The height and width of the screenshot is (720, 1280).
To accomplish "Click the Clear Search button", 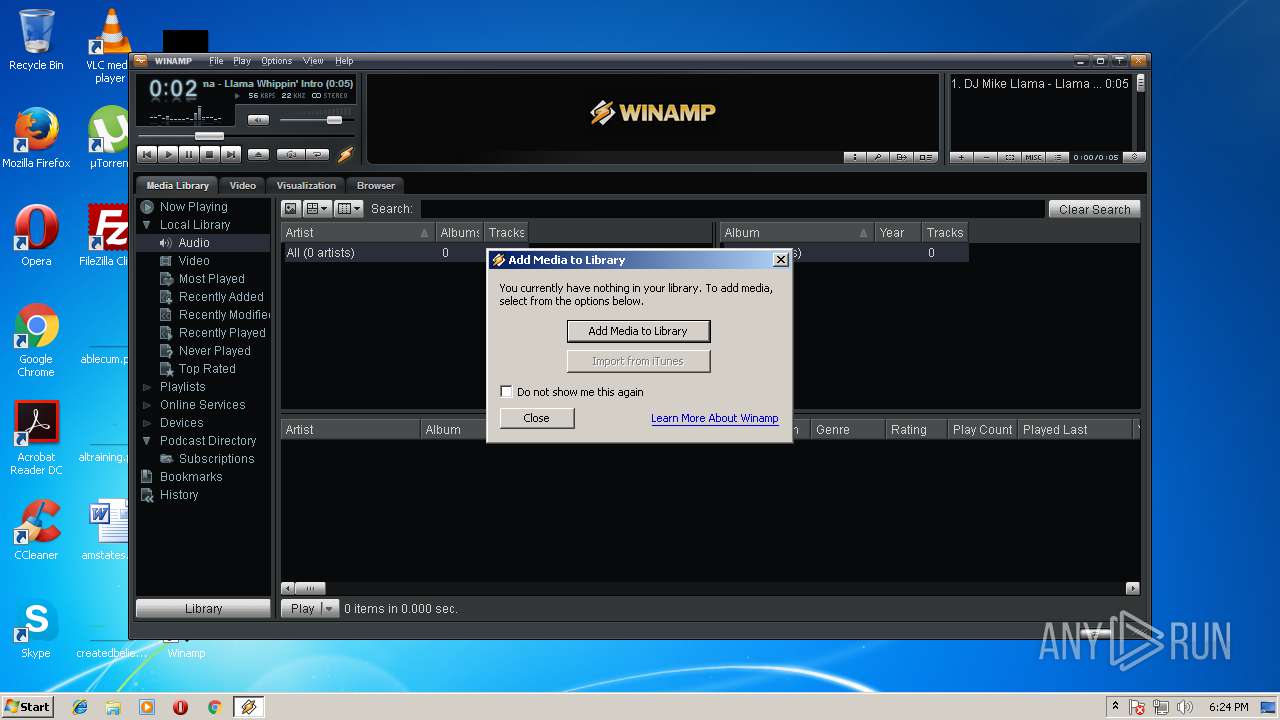I will pyautogui.click(x=1094, y=209).
